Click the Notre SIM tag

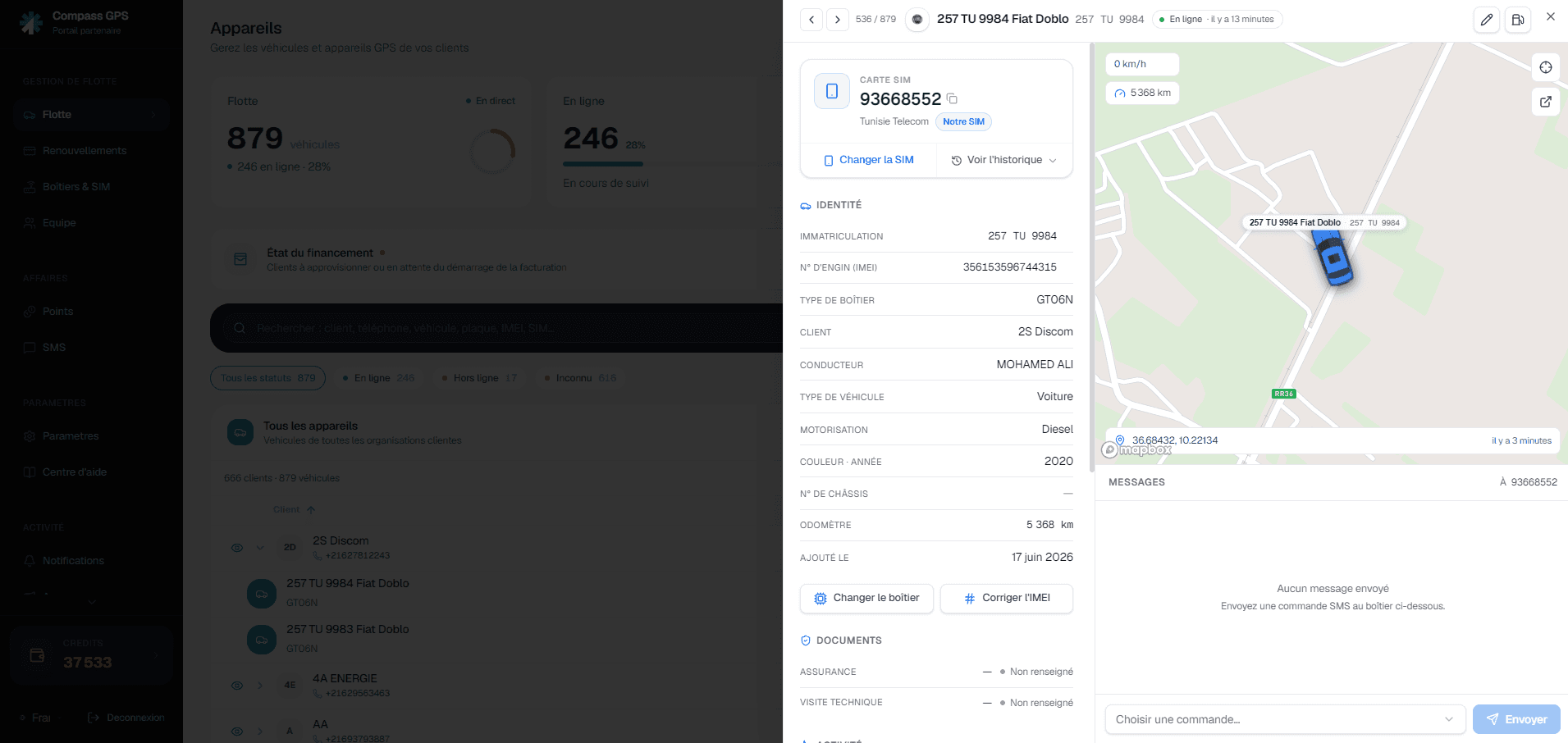point(963,122)
